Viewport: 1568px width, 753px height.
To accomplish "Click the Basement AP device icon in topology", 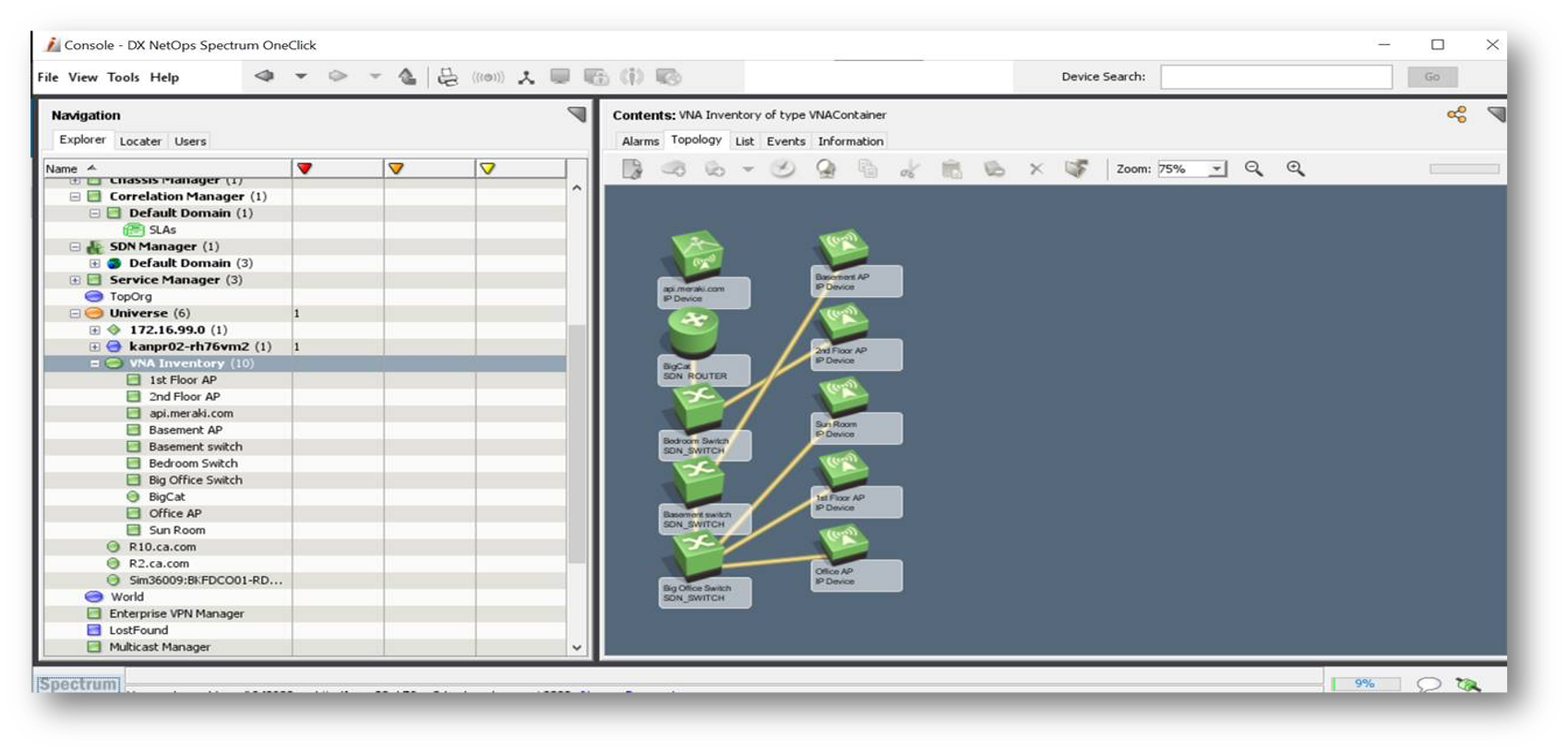I will tap(844, 247).
